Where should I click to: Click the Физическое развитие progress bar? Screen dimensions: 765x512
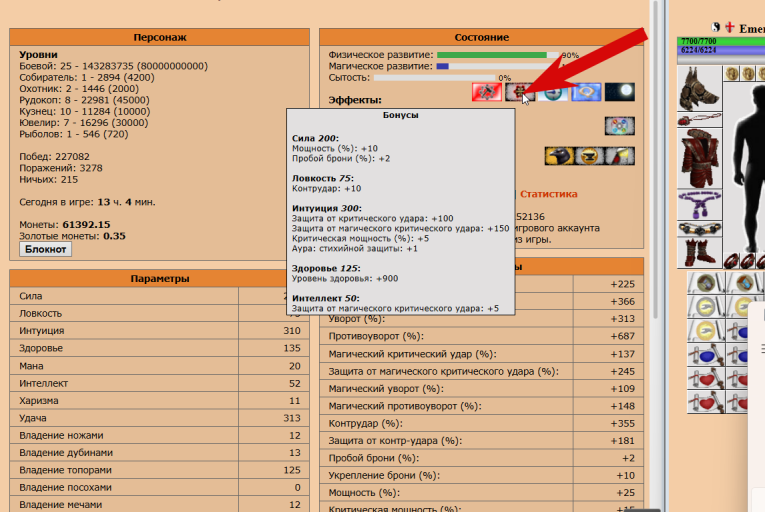498,55
